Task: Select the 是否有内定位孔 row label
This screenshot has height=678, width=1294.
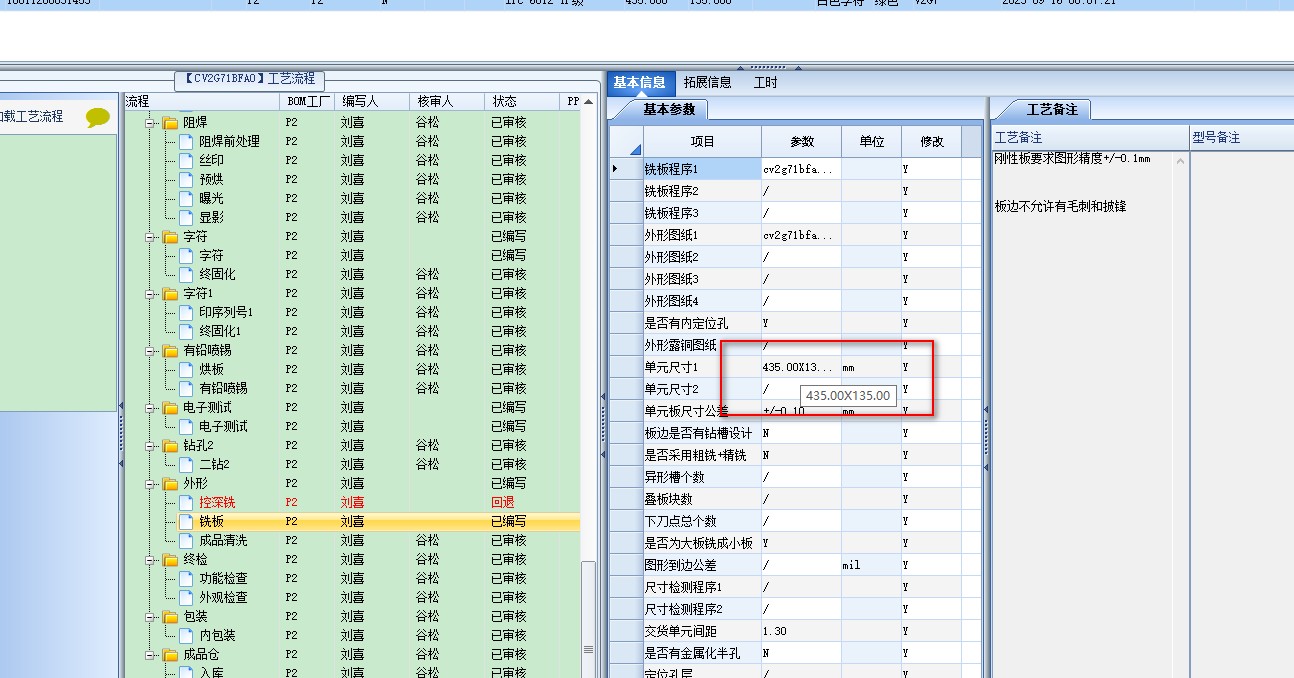Action: tap(703, 324)
